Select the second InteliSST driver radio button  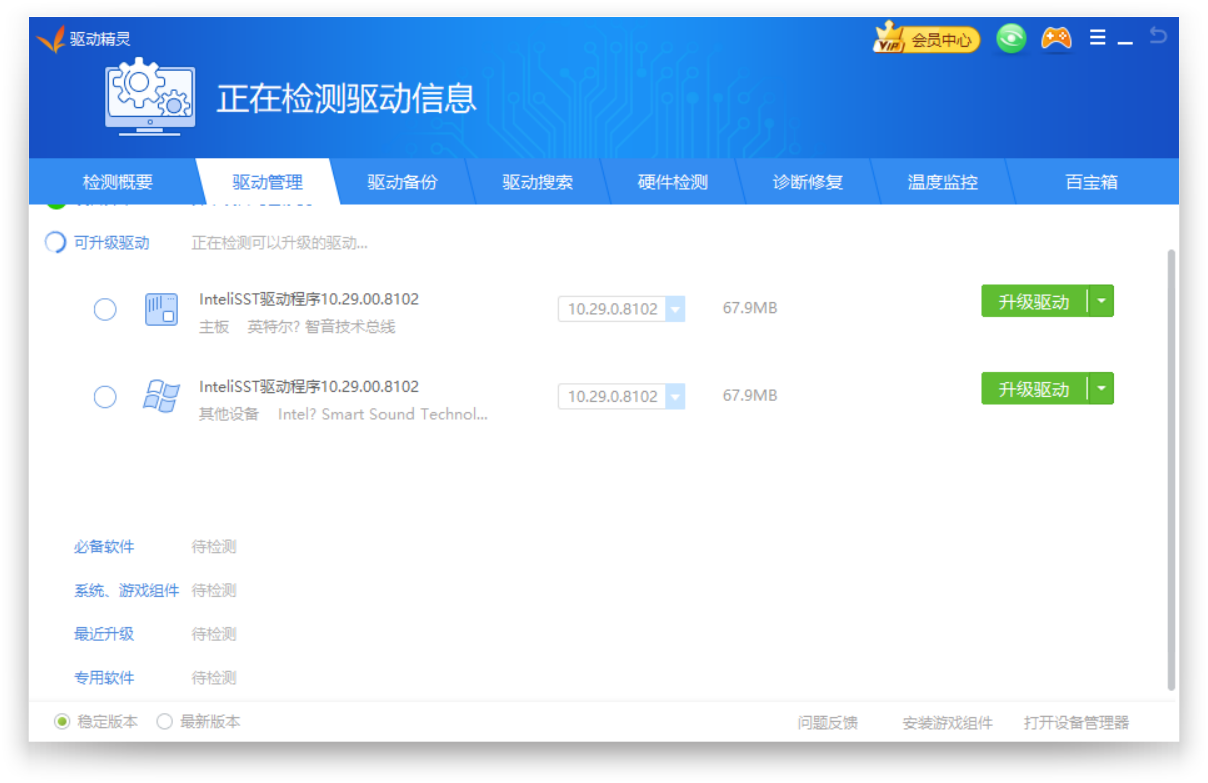(x=105, y=397)
